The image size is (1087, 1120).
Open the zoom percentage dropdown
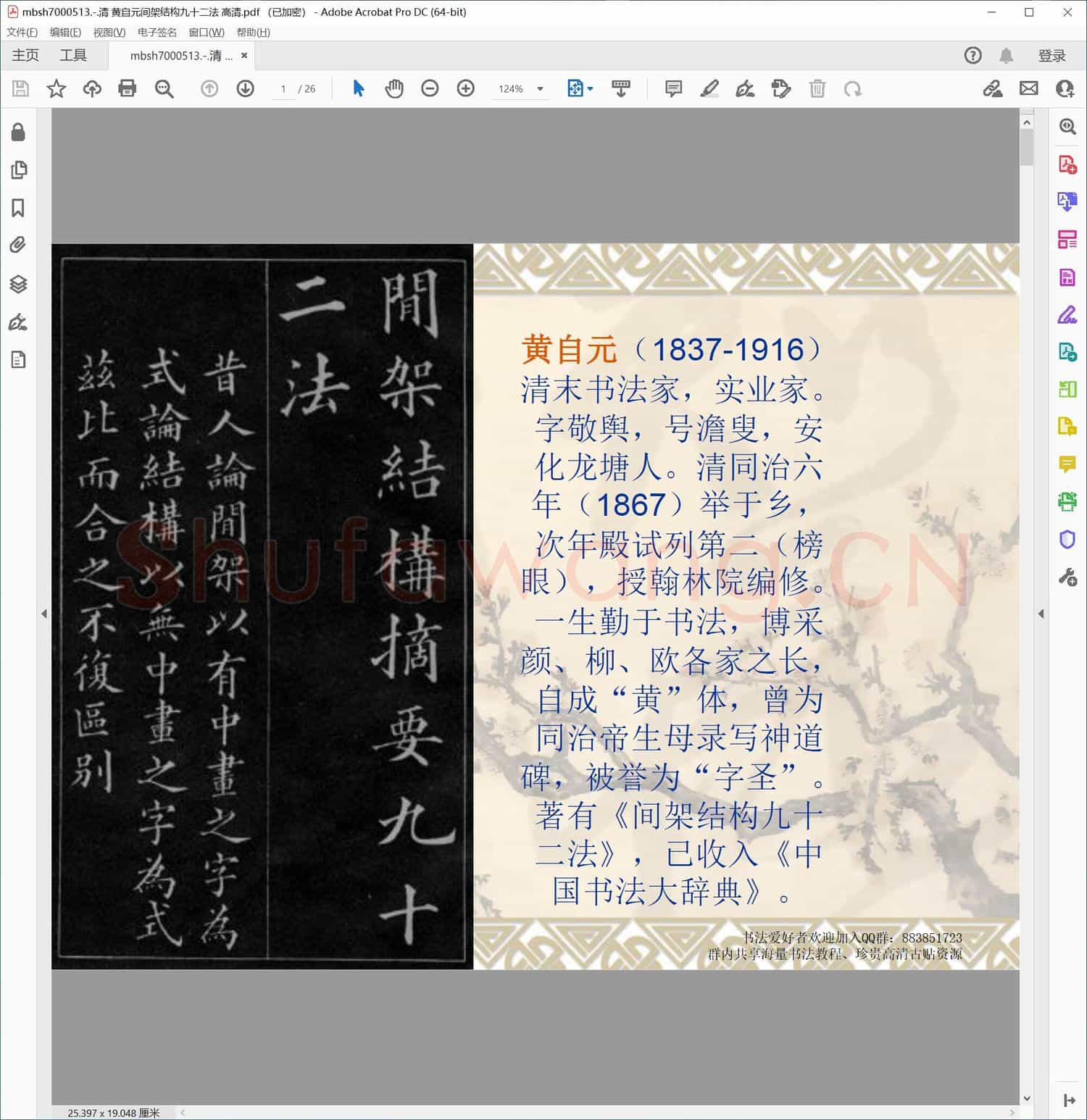pos(538,88)
